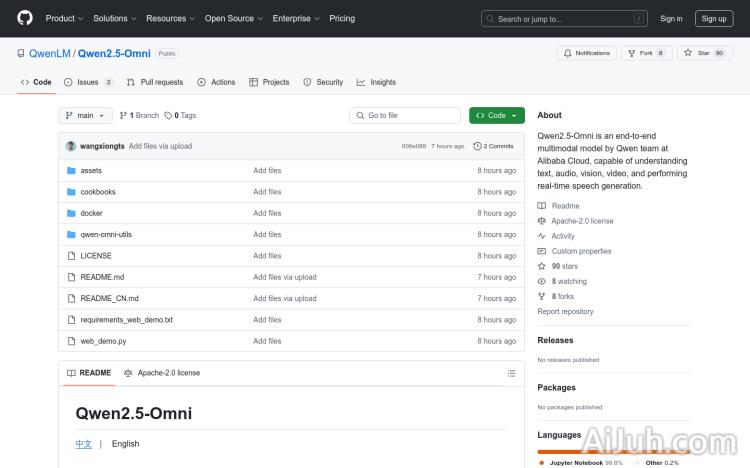750x468 pixels.
Task: Click the Fork button
Action: [x=647, y=53]
